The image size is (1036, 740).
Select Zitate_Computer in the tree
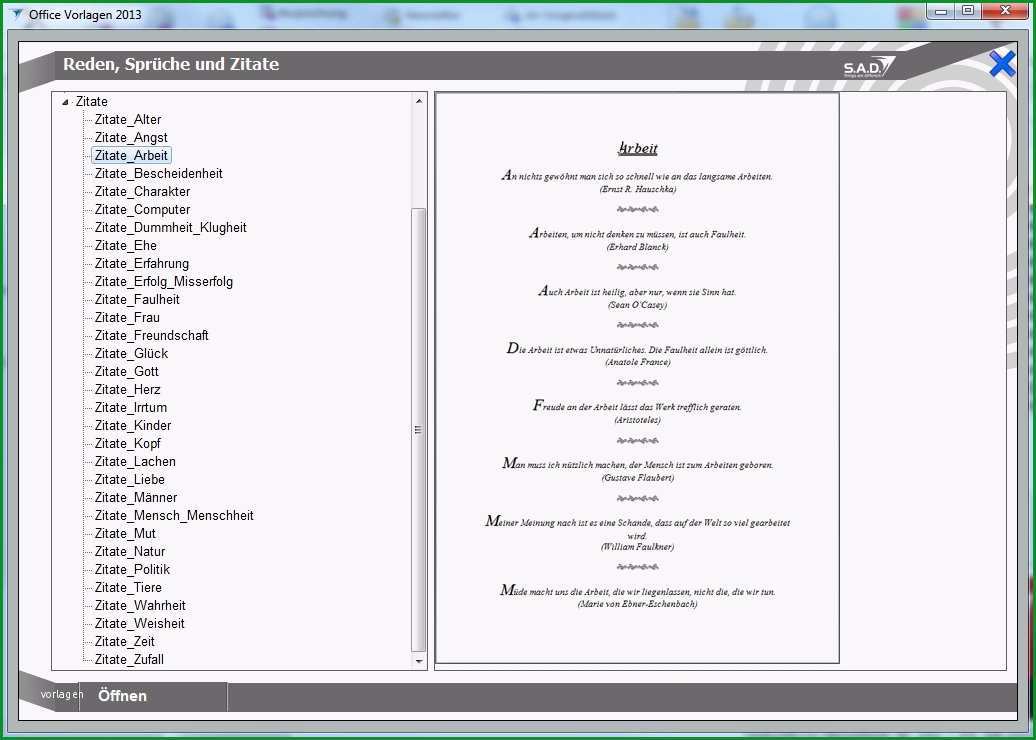pos(142,209)
